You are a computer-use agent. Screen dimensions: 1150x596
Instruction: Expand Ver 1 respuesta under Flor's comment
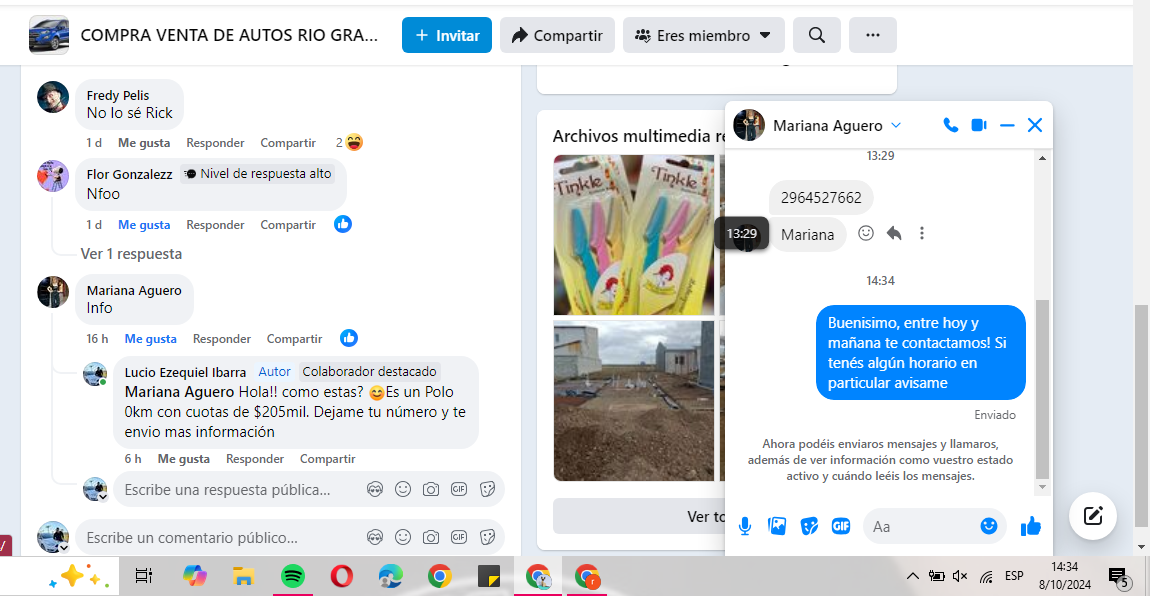tap(131, 254)
